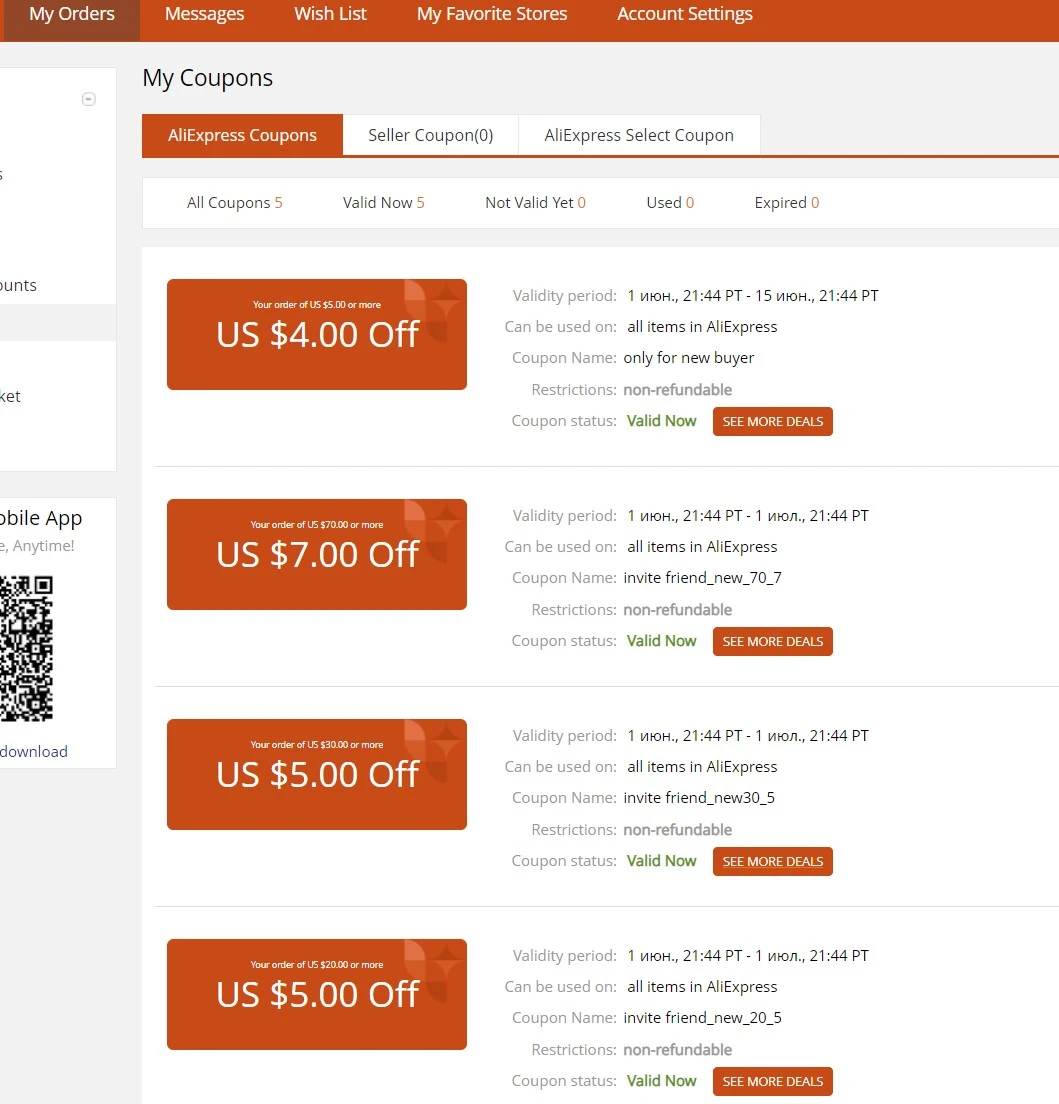1059x1104 pixels.
Task: See more deals for only for new buyer coupon
Action: point(772,421)
